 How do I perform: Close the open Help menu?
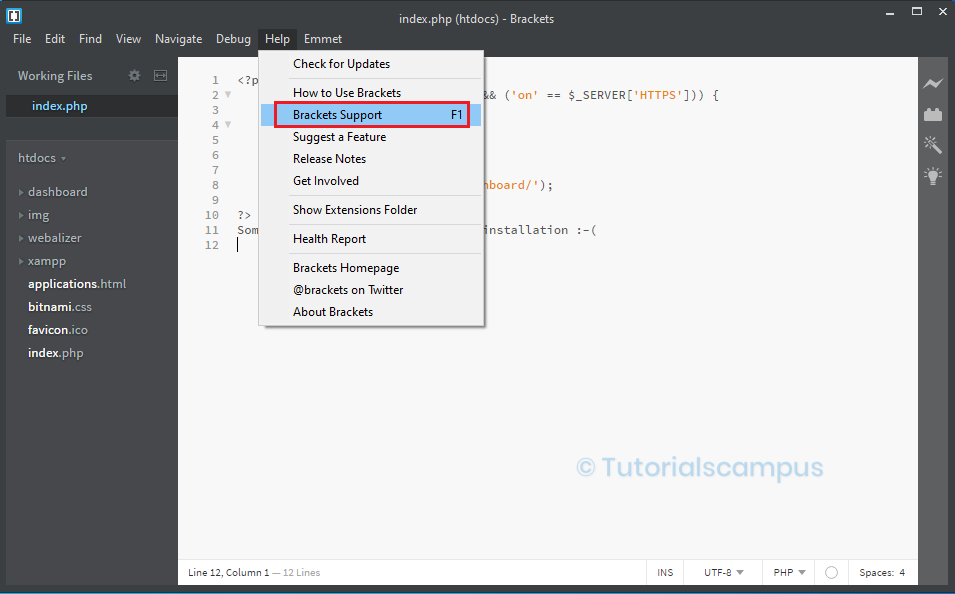point(277,39)
